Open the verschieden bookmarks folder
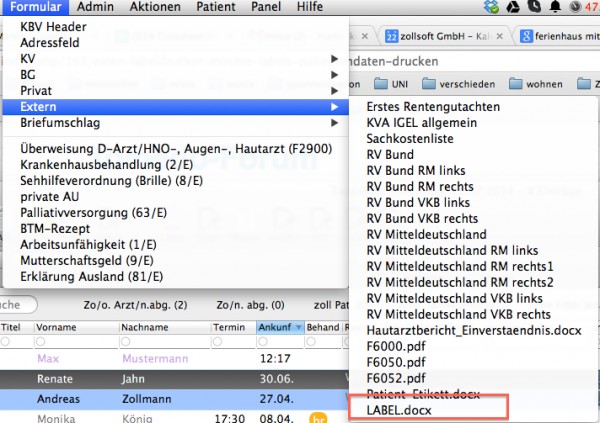 pyautogui.click(x=458, y=84)
